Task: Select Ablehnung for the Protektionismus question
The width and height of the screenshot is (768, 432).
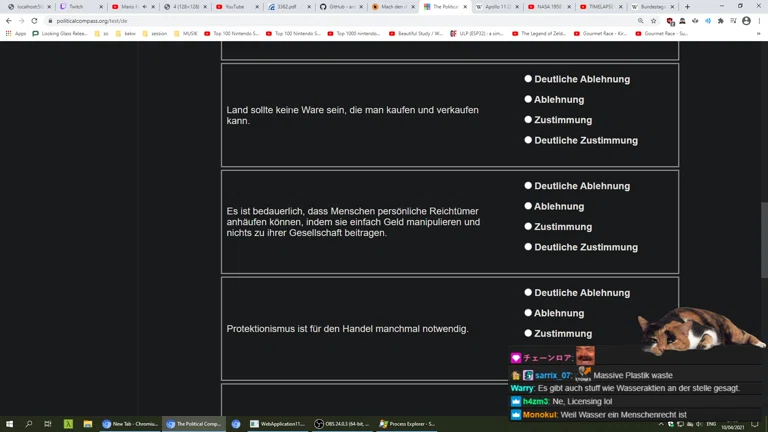Action: pos(528,312)
